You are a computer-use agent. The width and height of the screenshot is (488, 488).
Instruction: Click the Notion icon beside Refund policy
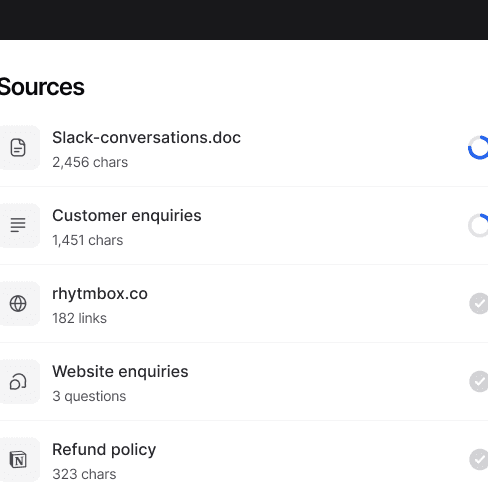[x=18, y=459]
